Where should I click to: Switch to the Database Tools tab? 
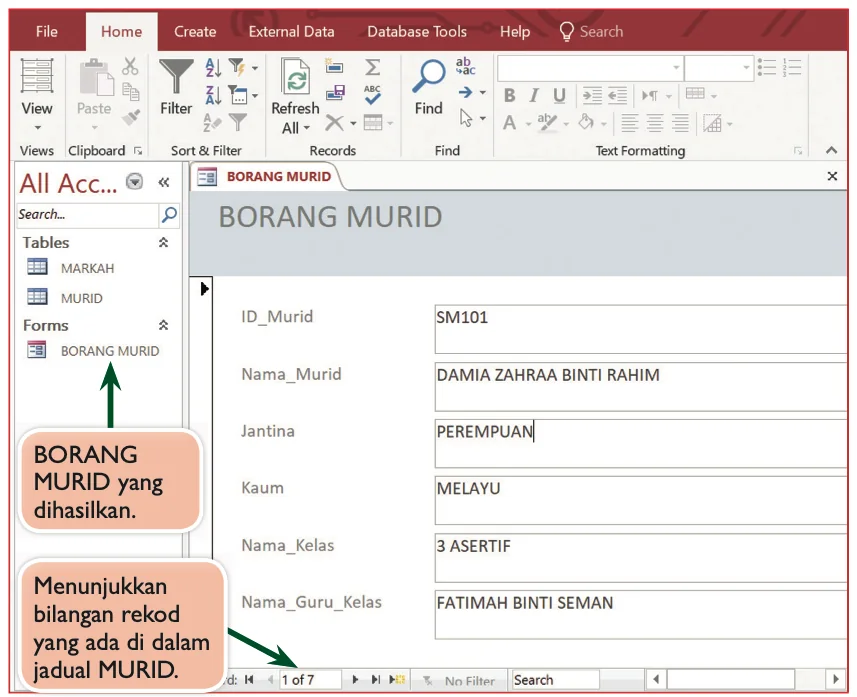click(x=417, y=32)
